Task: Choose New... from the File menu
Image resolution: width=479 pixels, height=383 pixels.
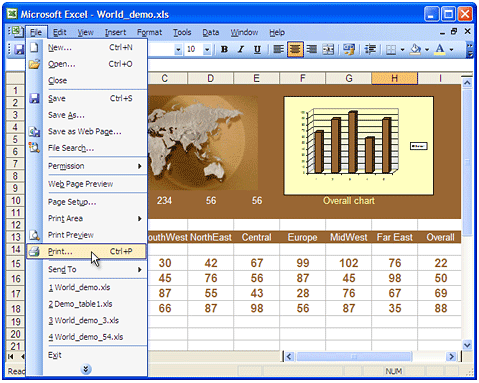Action: pyautogui.click(x=87, y=47)
